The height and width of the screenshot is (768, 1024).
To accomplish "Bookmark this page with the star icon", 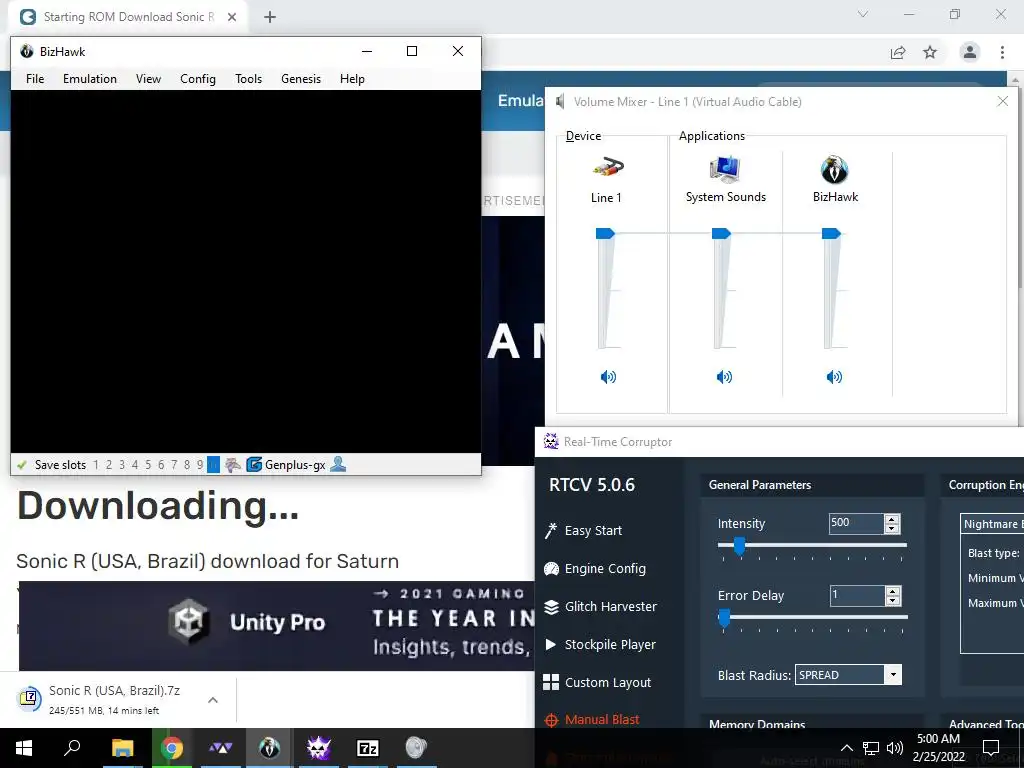I will coord(930,52).
